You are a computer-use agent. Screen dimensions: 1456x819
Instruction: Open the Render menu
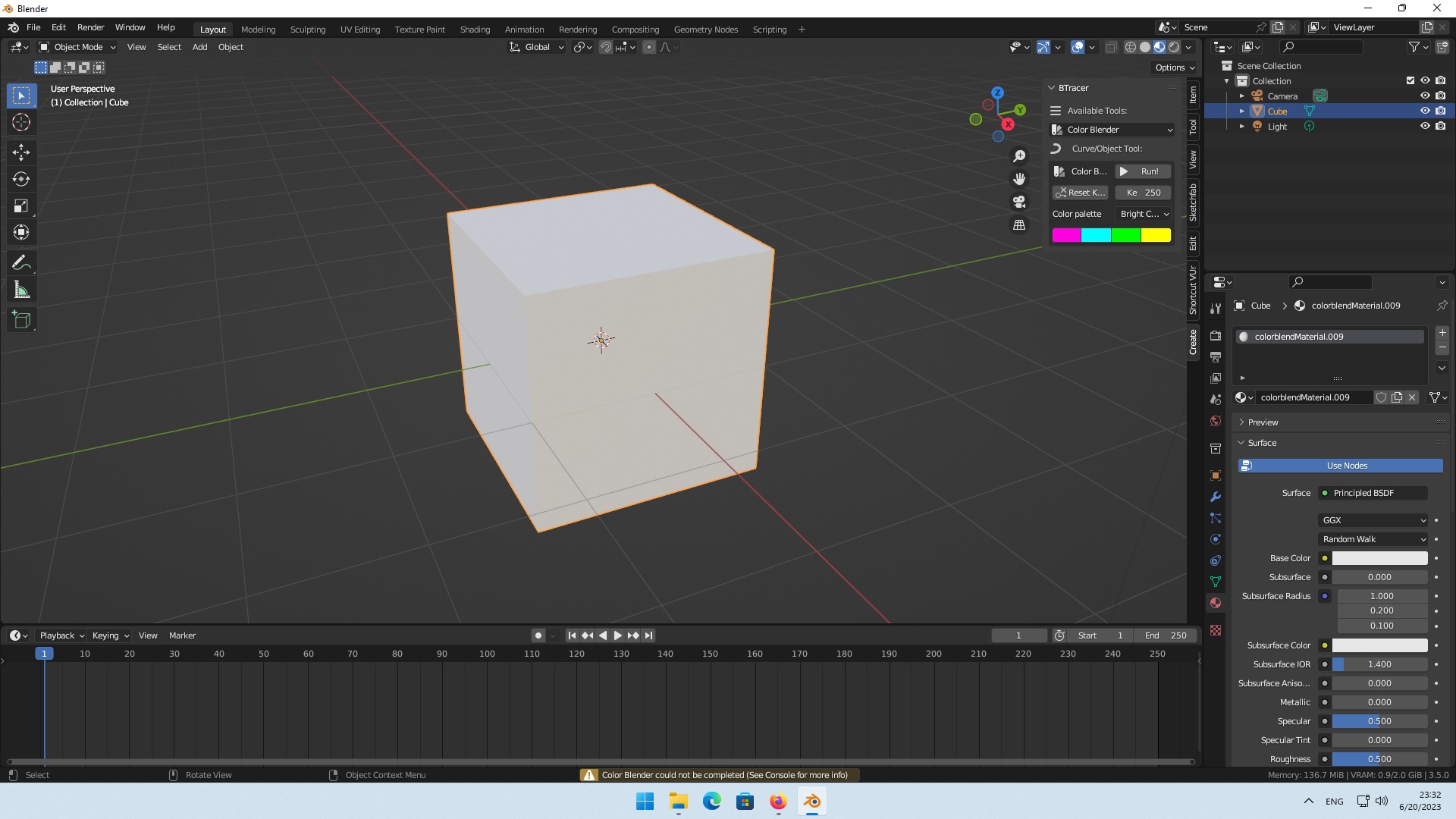90,27
